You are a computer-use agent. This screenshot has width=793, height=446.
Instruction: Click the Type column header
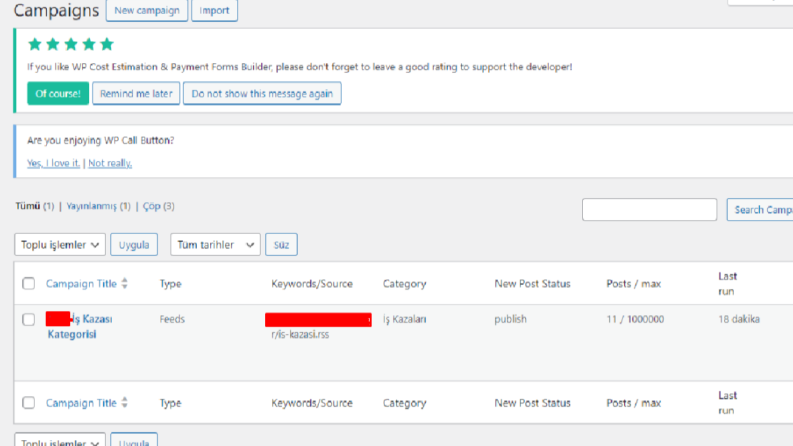170,284
